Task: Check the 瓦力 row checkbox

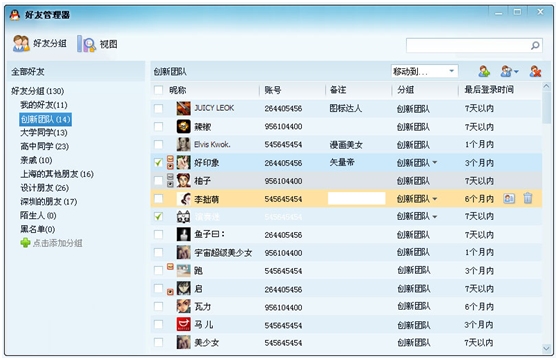Action: pyautogui.click(x=158, y=306)
